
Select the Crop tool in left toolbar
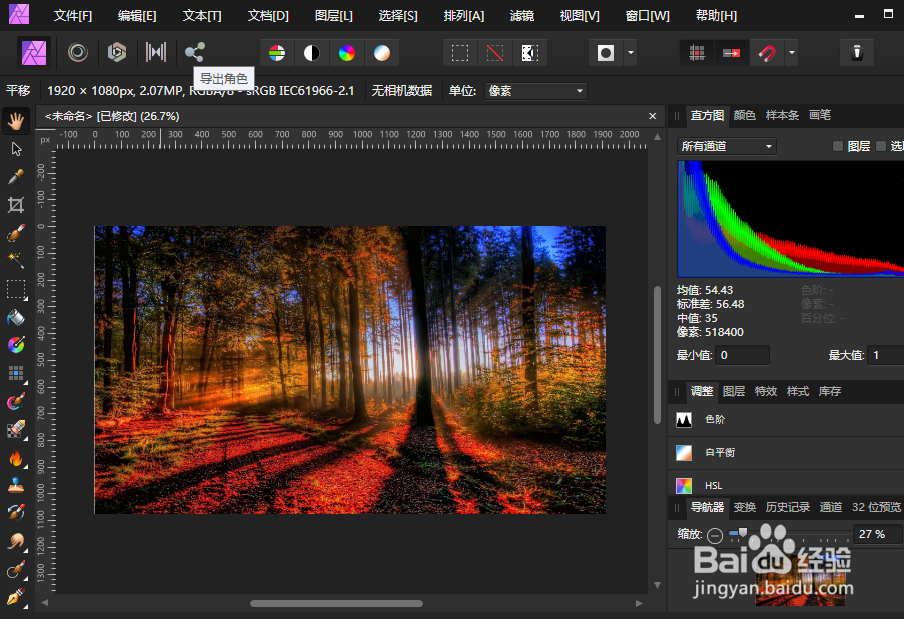coord(15,205)
